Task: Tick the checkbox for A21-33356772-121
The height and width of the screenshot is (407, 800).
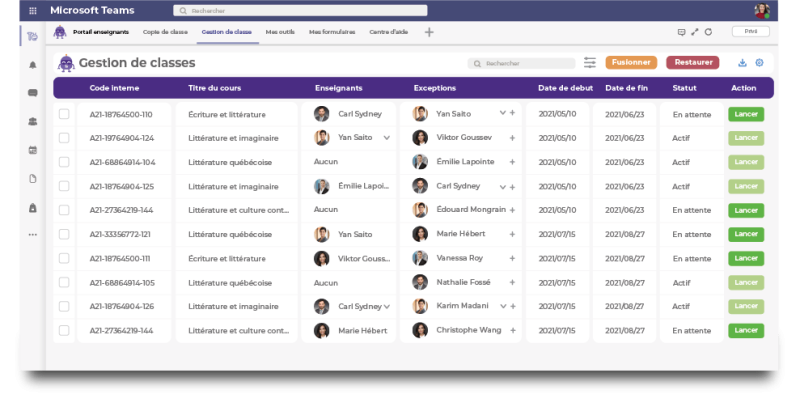Action: [x=64, y=234]
